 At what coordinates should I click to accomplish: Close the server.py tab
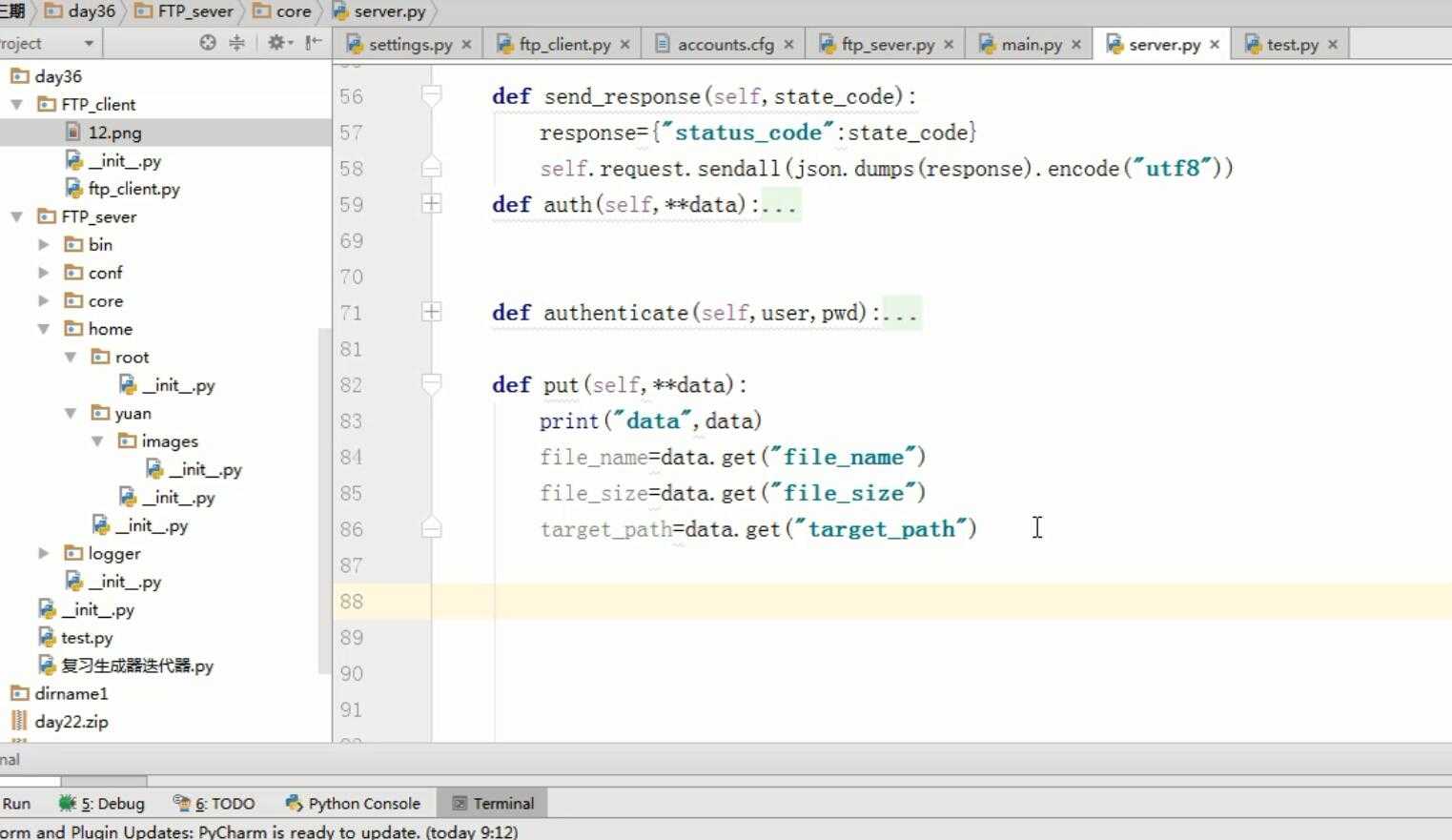[1215, 45]
